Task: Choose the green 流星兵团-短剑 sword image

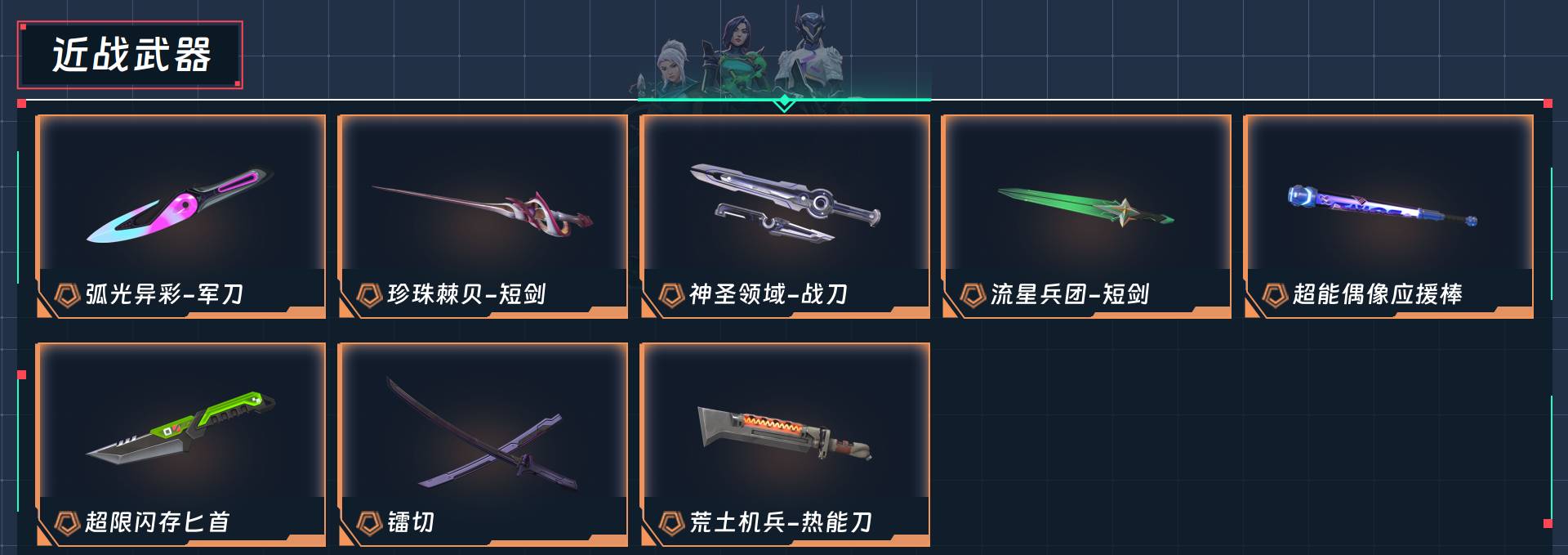Action: [1085, 208]
